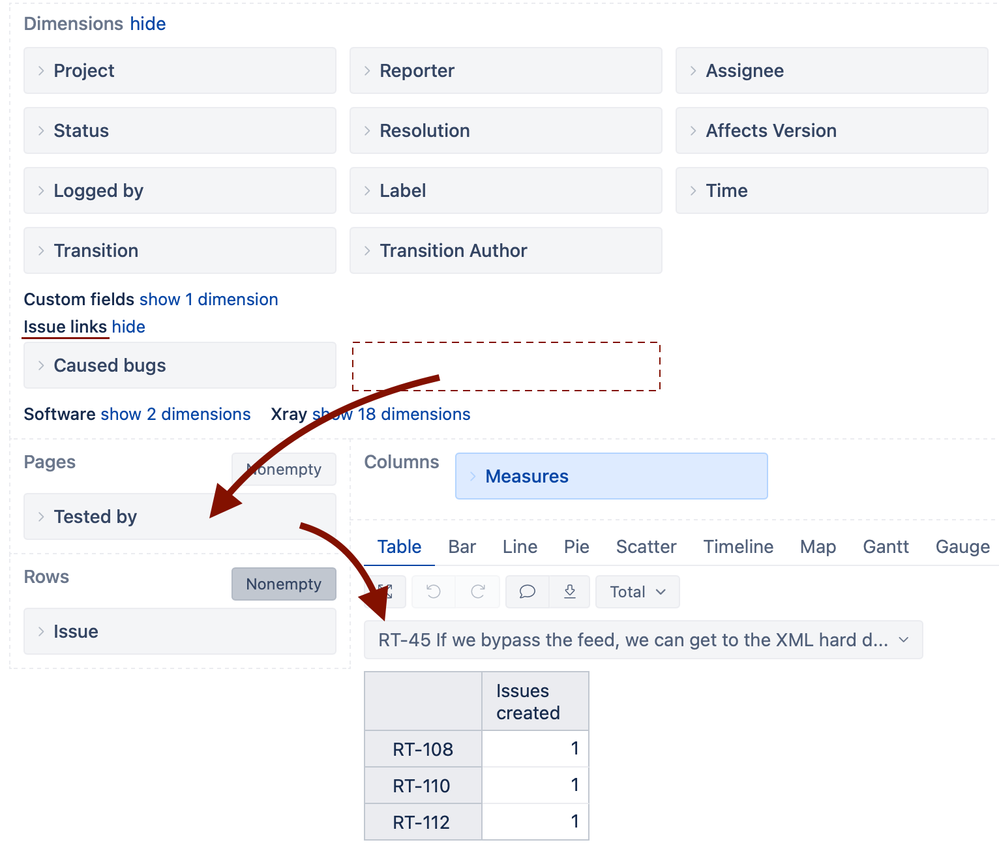Expand Measures in Columns
Viewport: 999px width, 866px height.
[x=611, y=476]
